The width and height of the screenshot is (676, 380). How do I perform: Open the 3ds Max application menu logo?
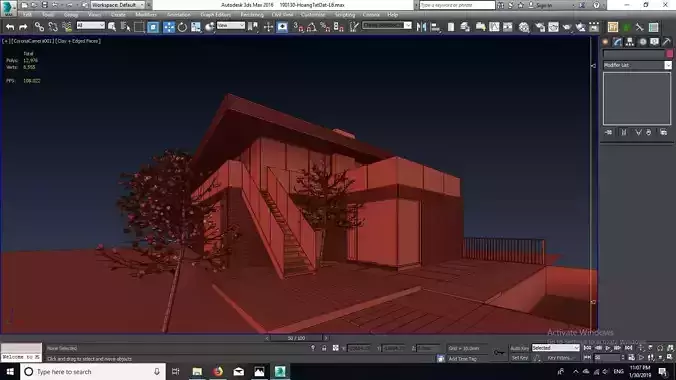[8, 8]
